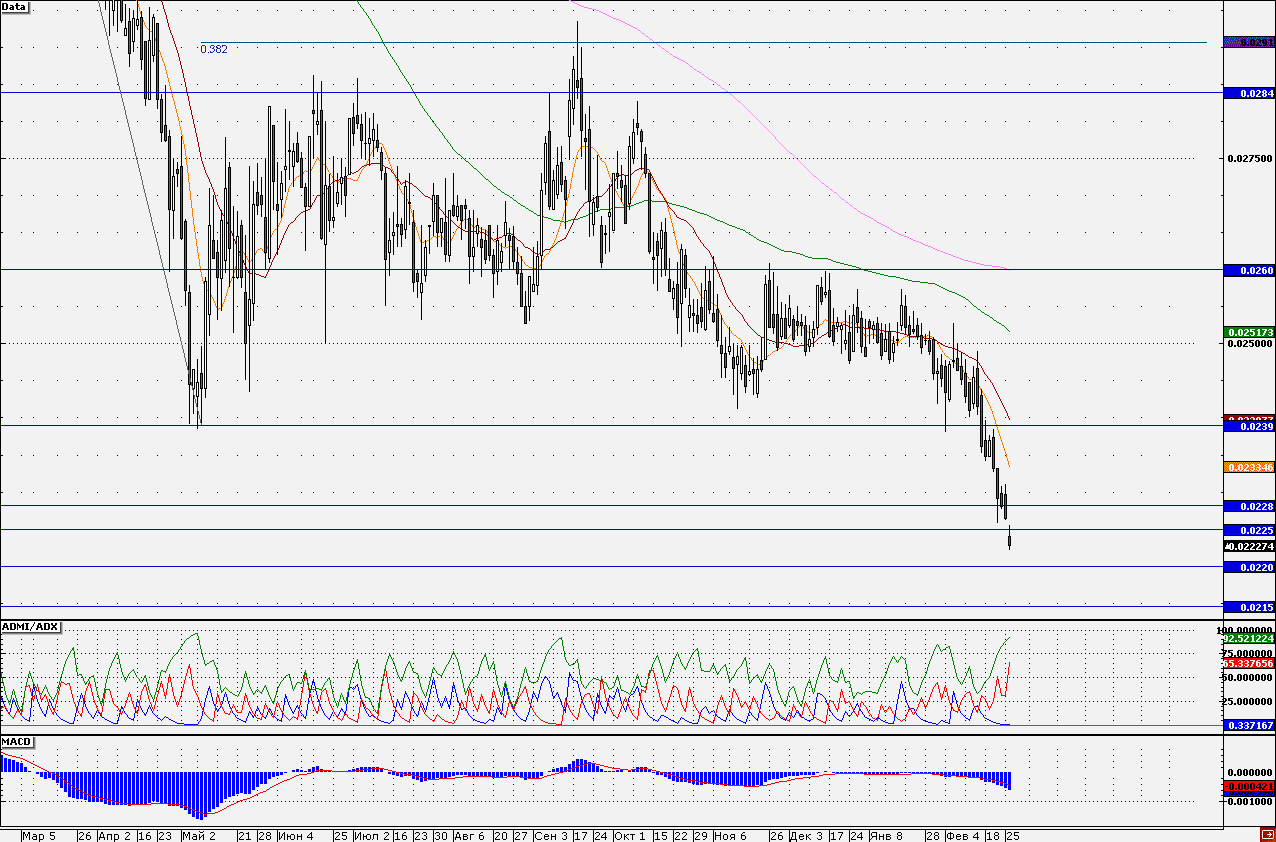Click the red 65.337656 indicator value
This screenshot has width=1276, height=842.
click(x=1249, y=662)
